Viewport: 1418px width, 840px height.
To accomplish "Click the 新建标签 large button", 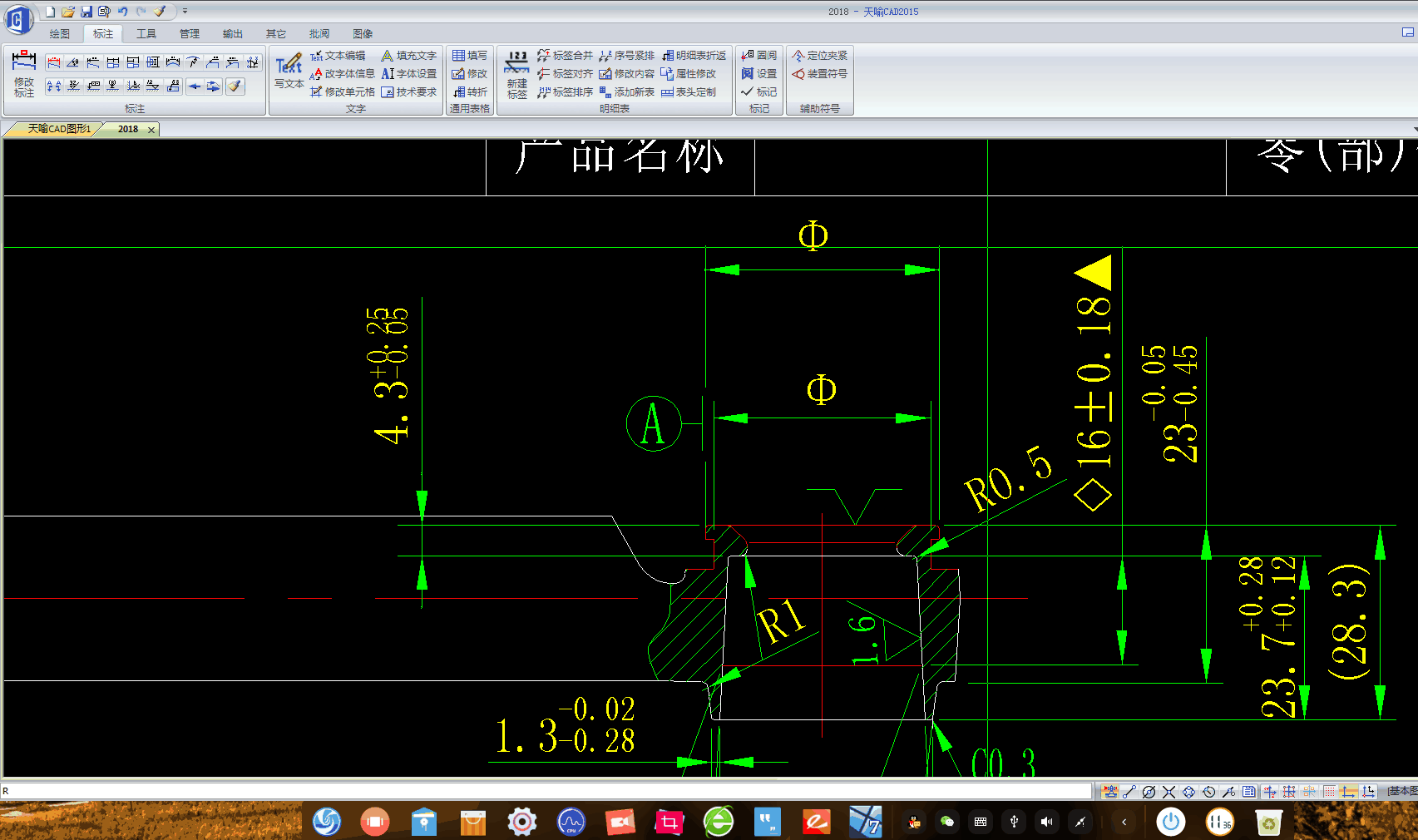I will (517, 74).
